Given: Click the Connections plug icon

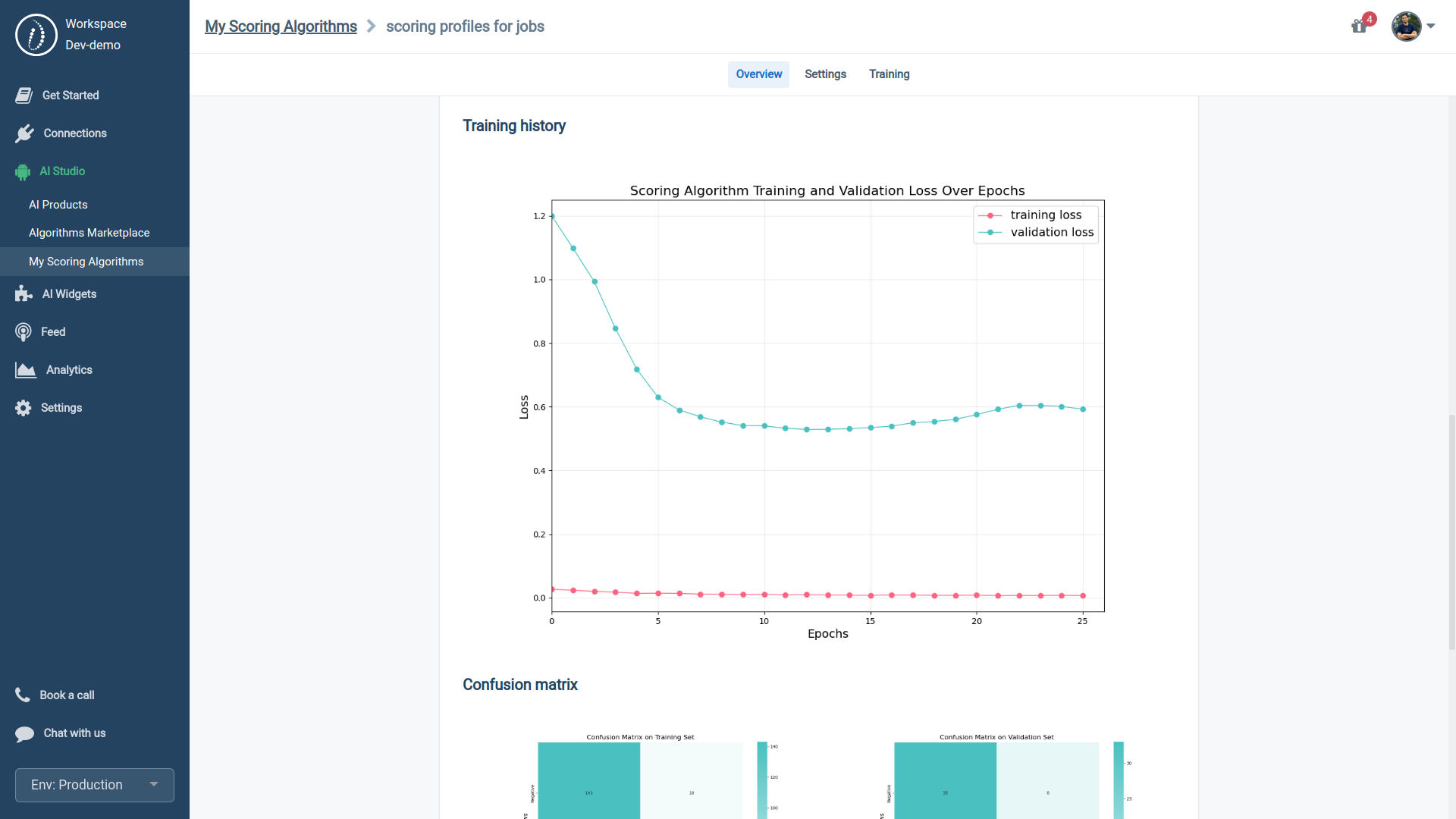Looking at the screenshot, I should (x=24, y=133).
